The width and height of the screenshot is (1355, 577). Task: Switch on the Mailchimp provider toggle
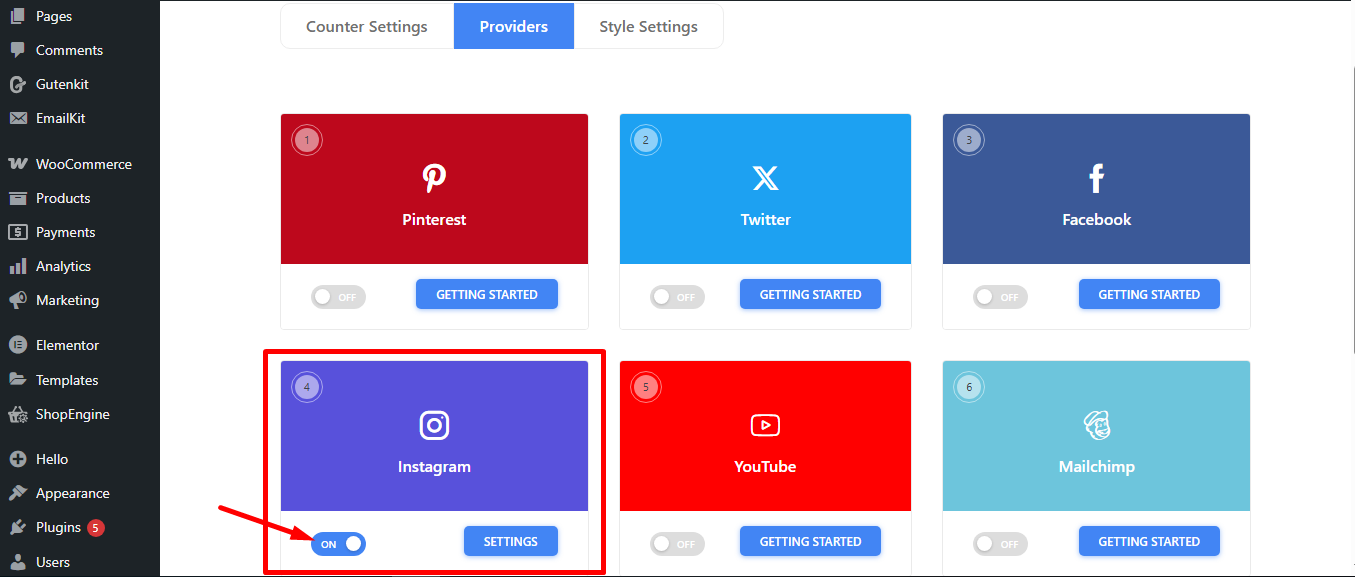point(1000,544)
